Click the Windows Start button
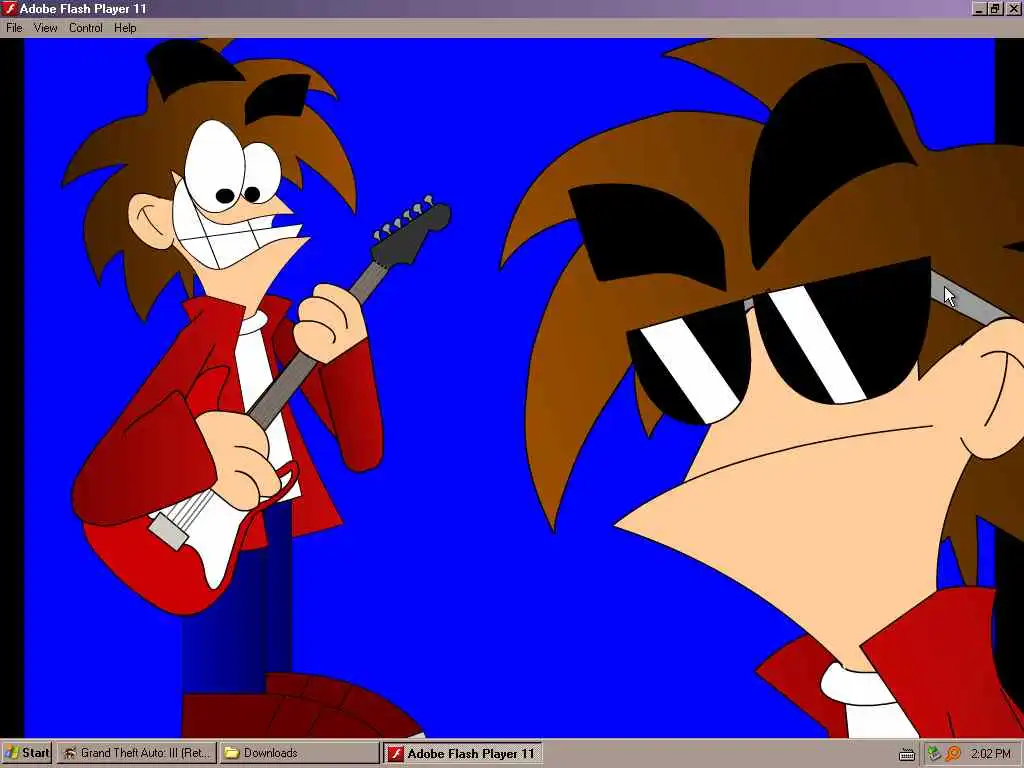 (x=27, y=753)
